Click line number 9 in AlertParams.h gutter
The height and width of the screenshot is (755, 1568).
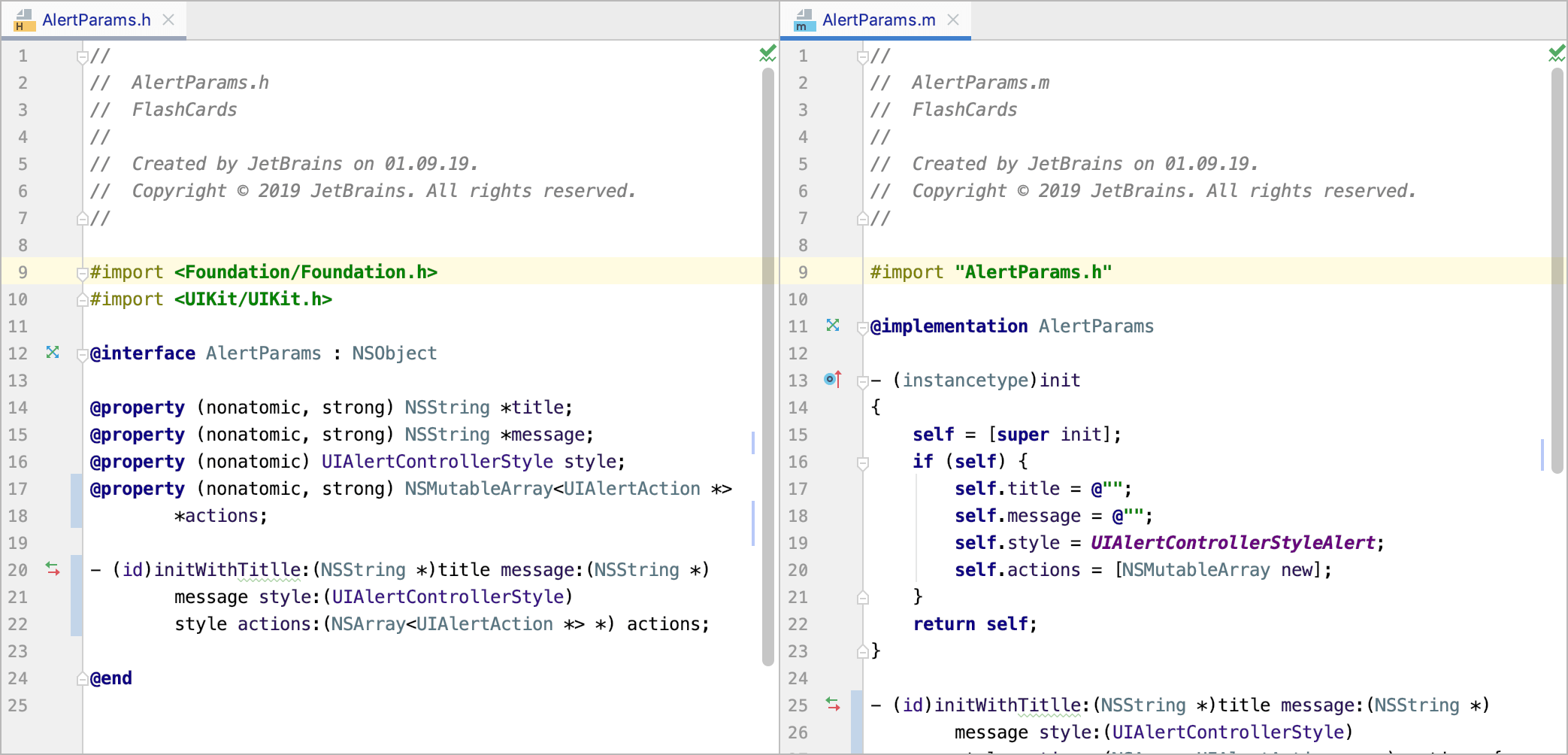point(23,272)
